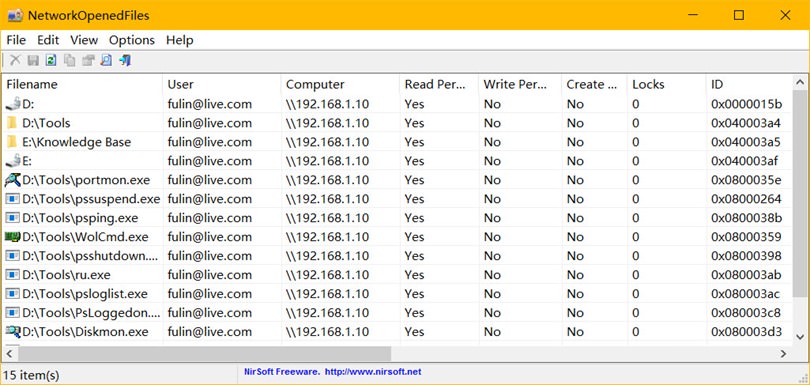Select the D:\Tools\WolCmd.exe filename

(85, 237)
